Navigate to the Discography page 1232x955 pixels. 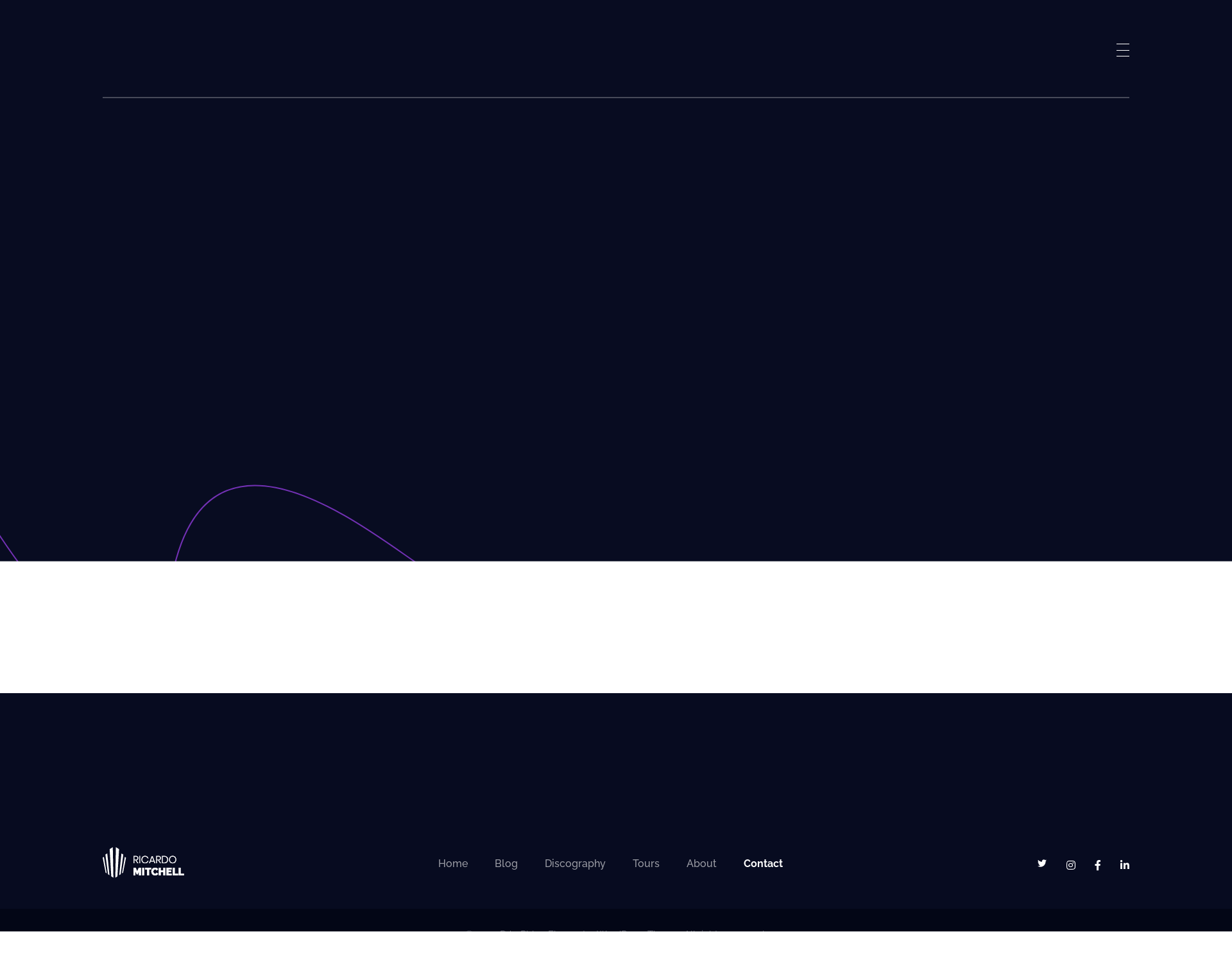point(574,863)
